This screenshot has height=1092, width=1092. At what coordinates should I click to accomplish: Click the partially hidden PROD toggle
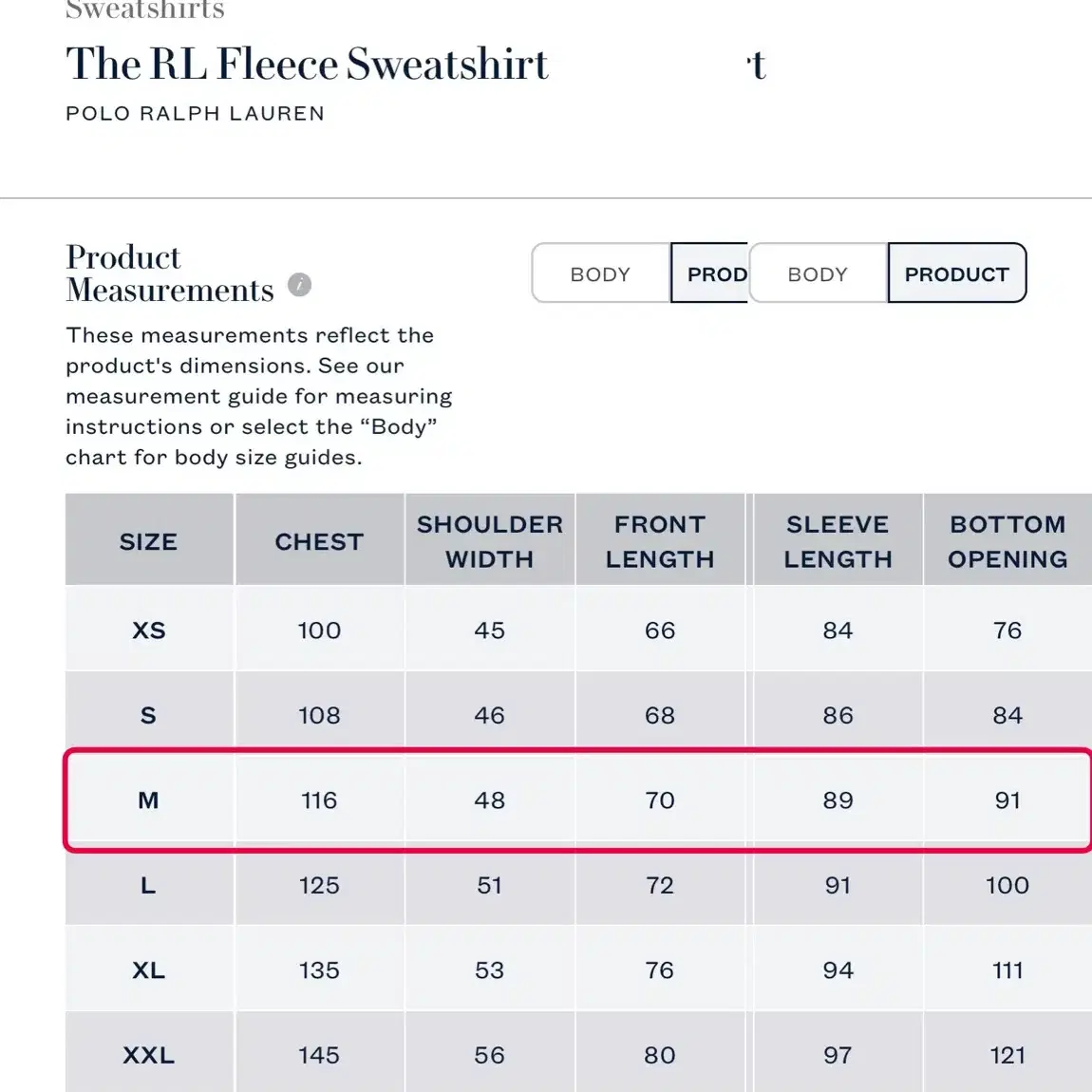point(709,273)
